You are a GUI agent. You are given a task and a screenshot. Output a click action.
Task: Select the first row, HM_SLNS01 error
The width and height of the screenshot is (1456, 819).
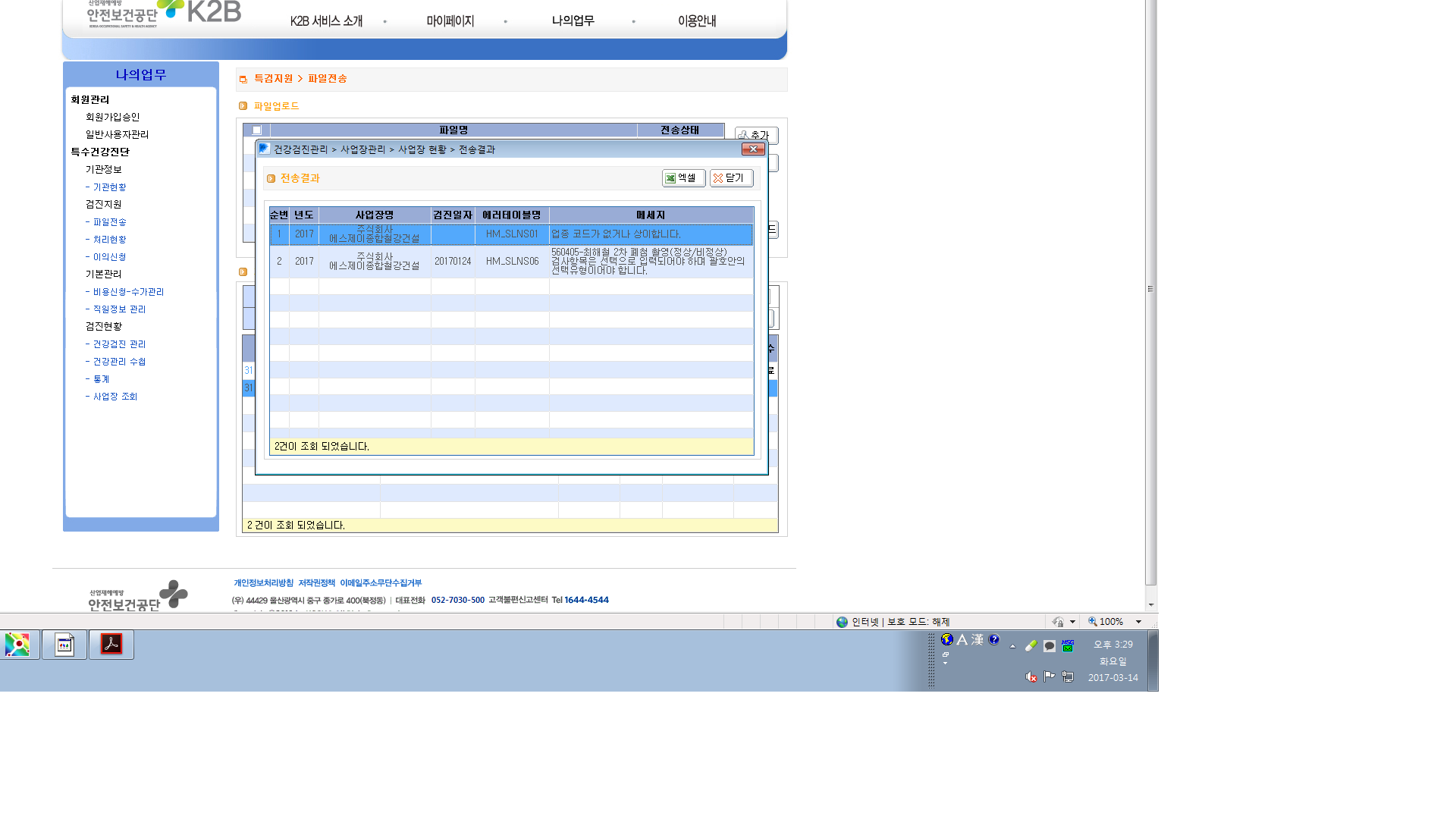tap(511, 234)
